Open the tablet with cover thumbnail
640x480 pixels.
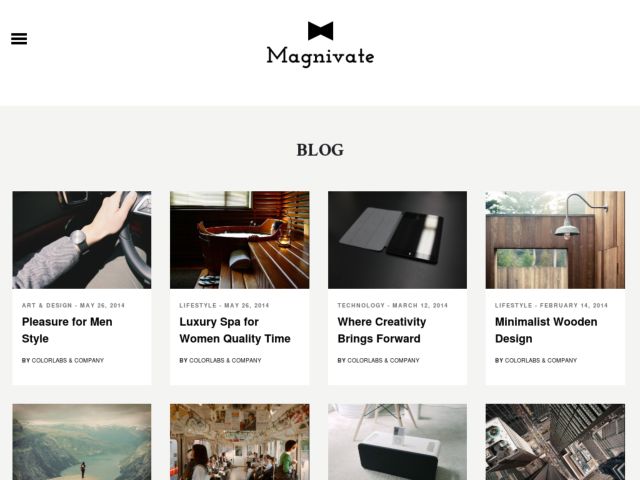398,240
